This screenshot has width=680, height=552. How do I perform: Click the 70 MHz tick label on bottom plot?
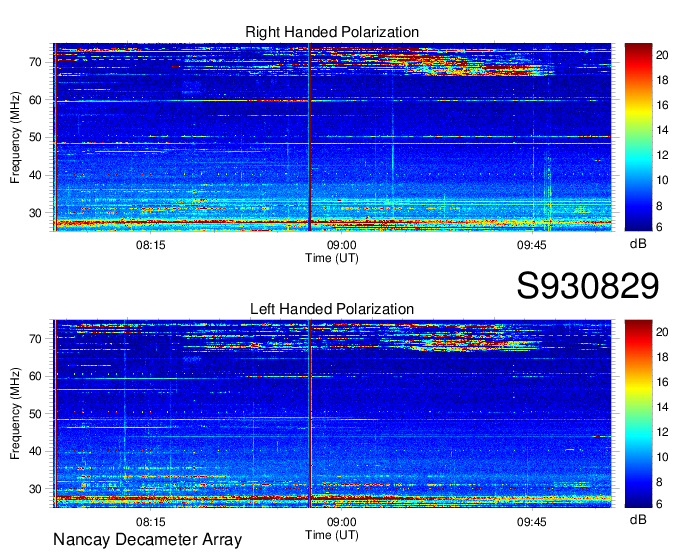[x=35, y=339]
